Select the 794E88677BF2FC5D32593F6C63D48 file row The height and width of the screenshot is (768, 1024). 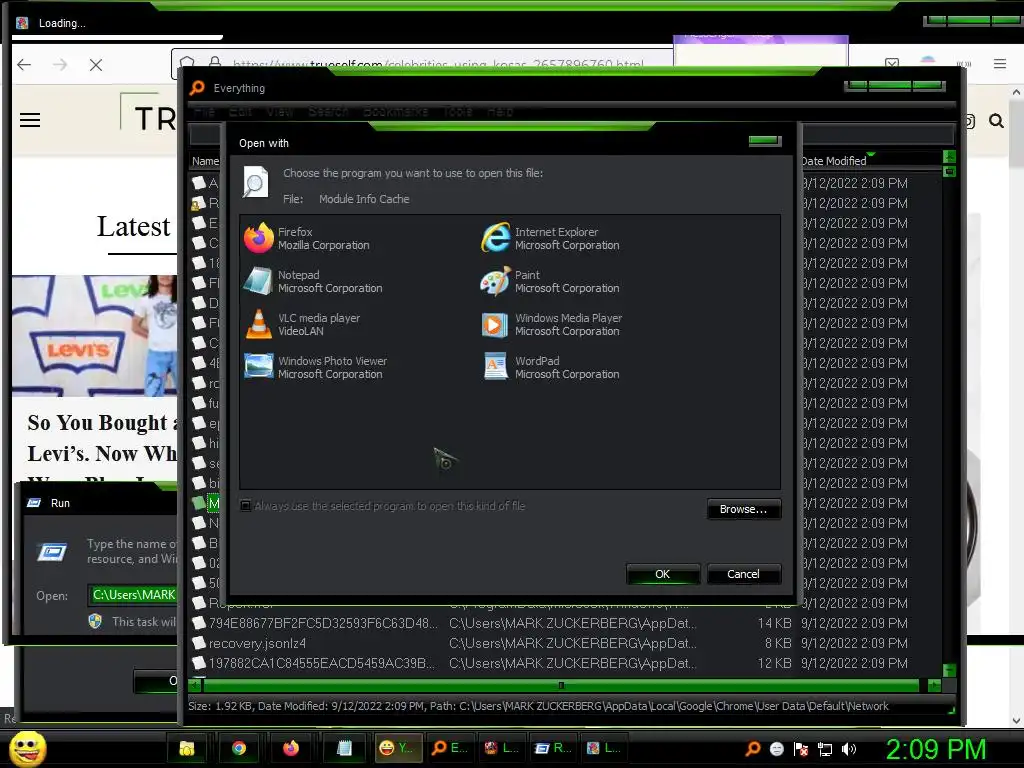(x=564, y=623)
